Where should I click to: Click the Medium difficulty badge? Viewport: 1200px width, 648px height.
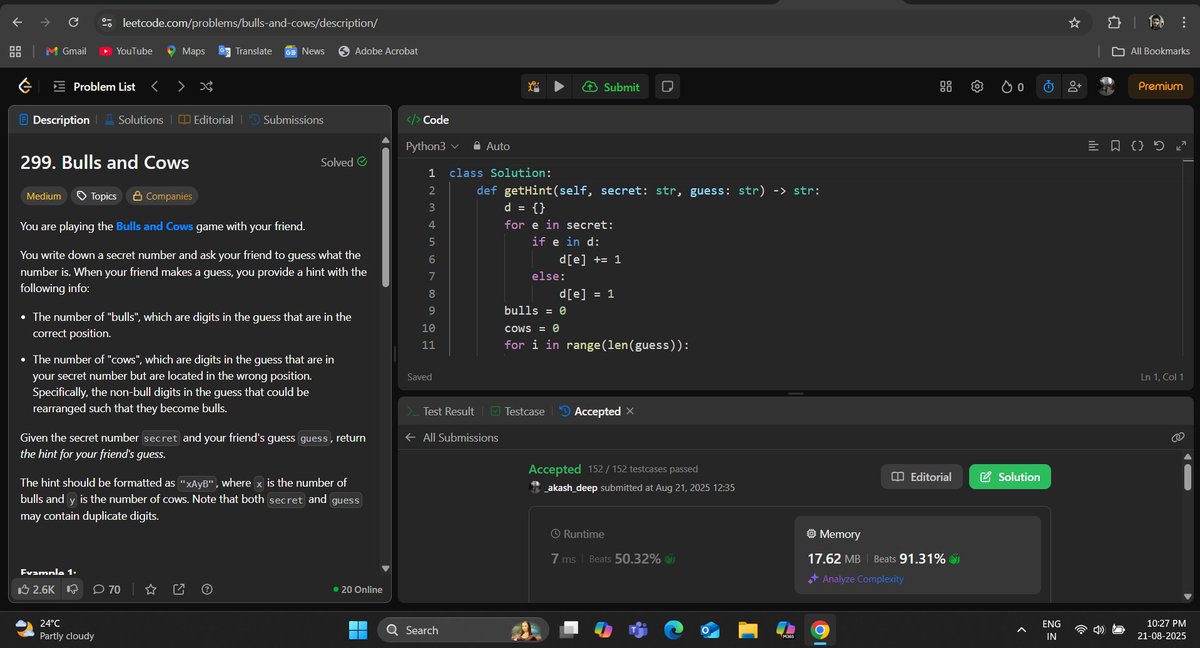(x=44, y=196)
